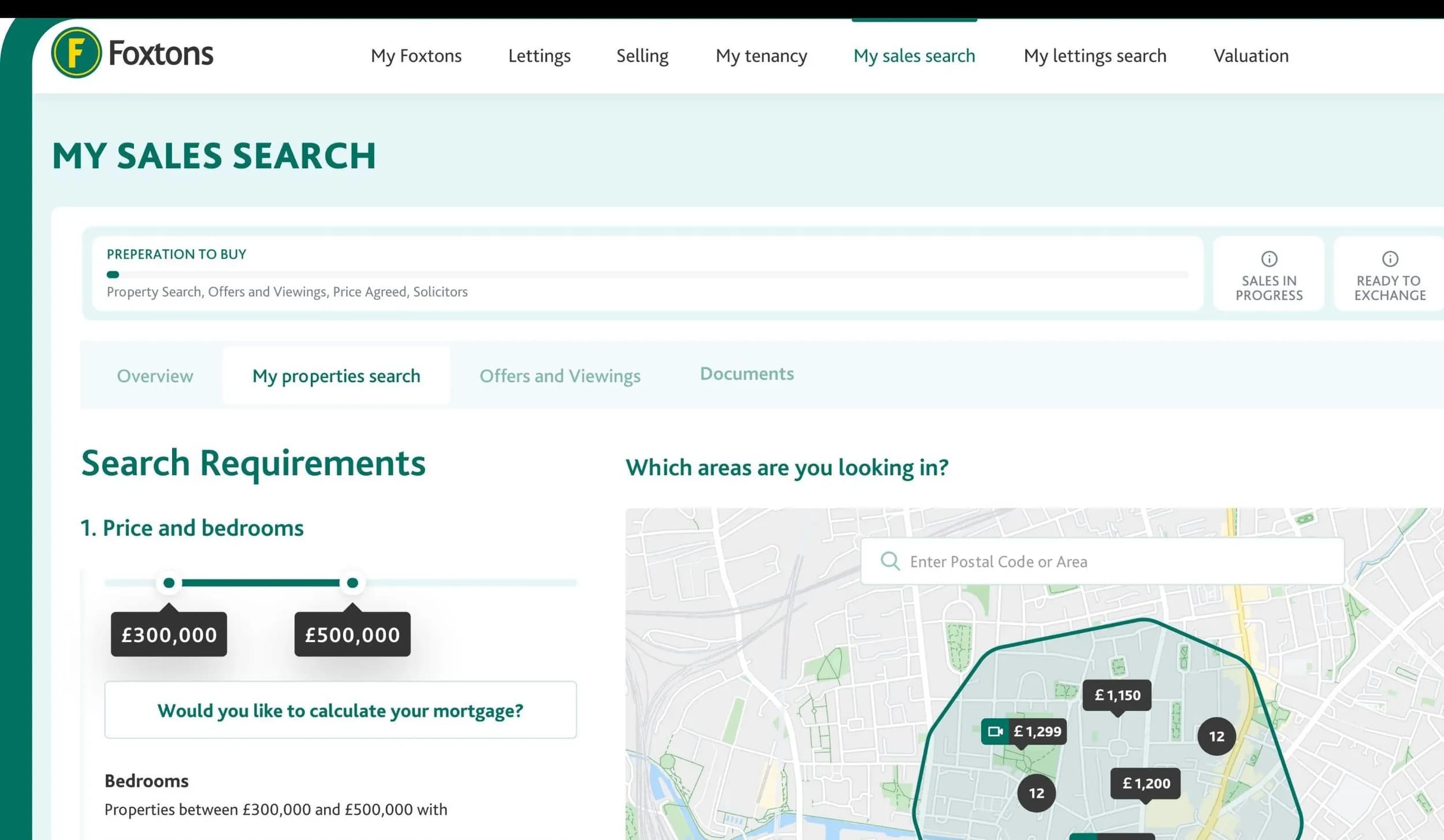Click the lower-left 12 cluster marker on the map
Viewport: 1444px width, 840px height.
tap(1036, 793)
